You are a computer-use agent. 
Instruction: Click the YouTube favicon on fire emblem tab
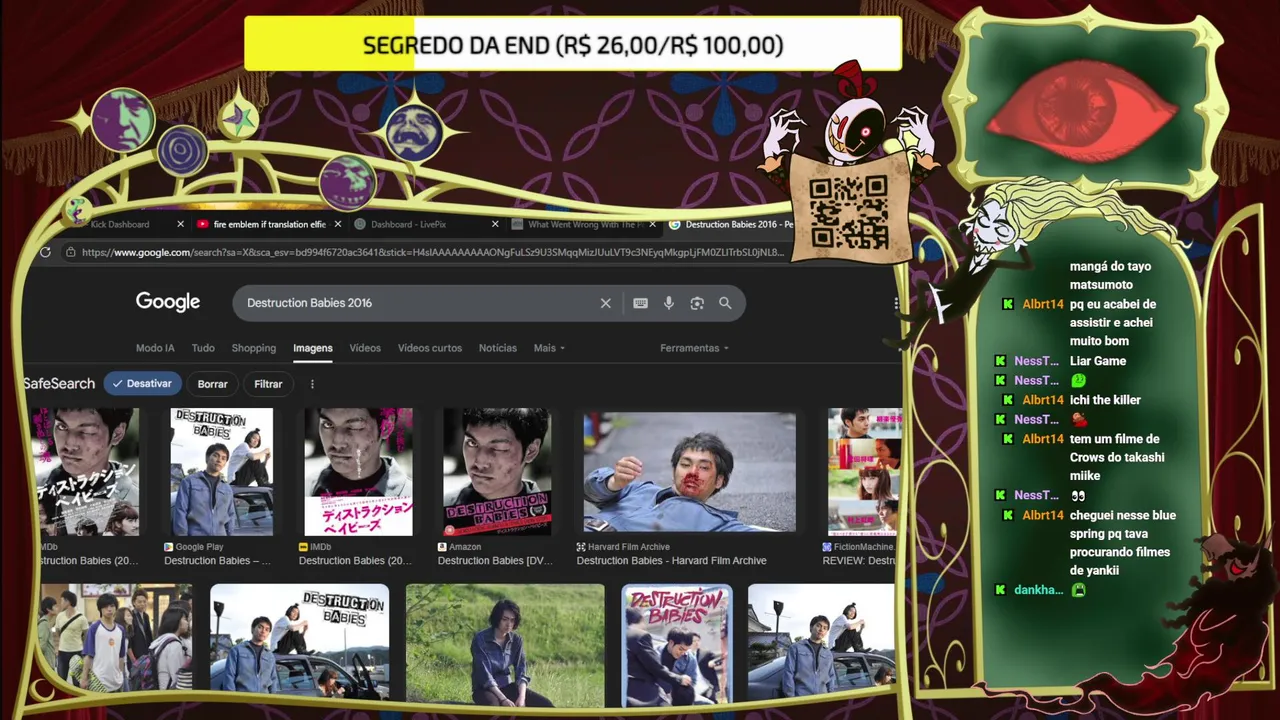pyautogui.click(x=203, y=224)
